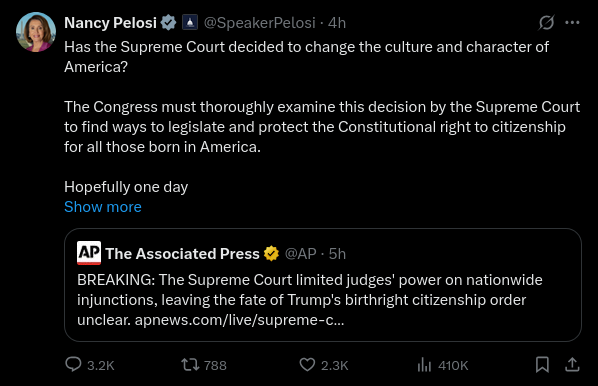Click the government affiliation badge icon
The width and height of the screenshot is (598, 386).
tap(190, 23)
